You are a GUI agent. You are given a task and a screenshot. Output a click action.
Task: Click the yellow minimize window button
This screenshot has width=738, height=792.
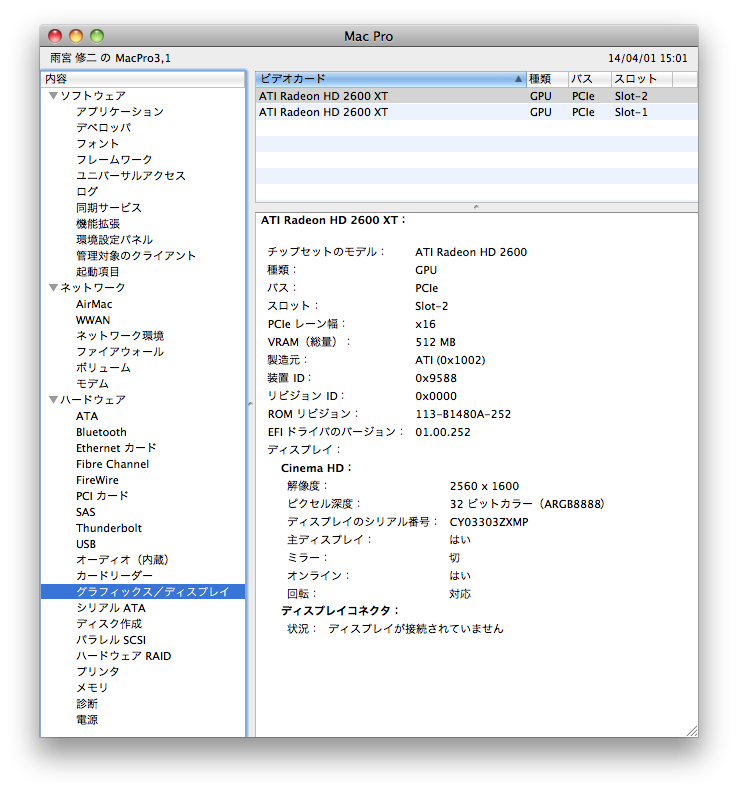pos(76,36)
